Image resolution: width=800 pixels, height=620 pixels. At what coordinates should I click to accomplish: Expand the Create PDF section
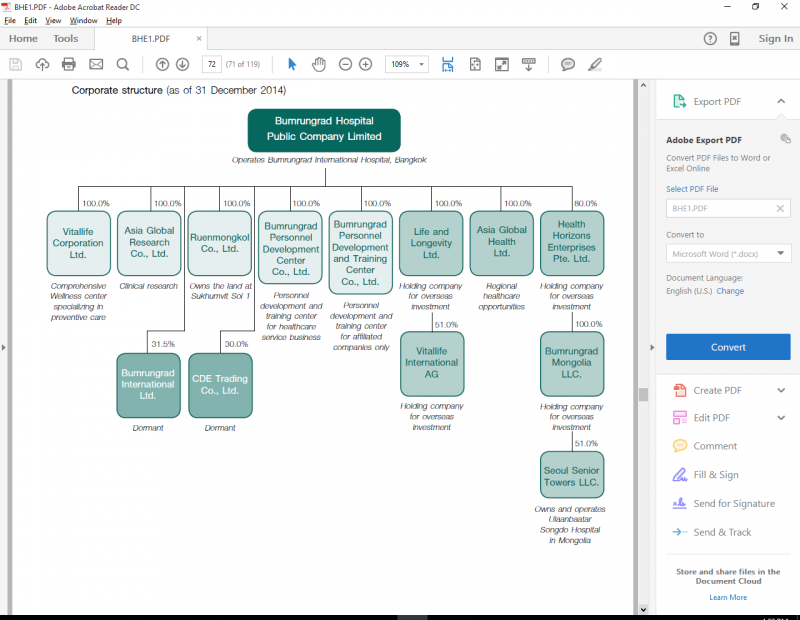click(781, 390)
